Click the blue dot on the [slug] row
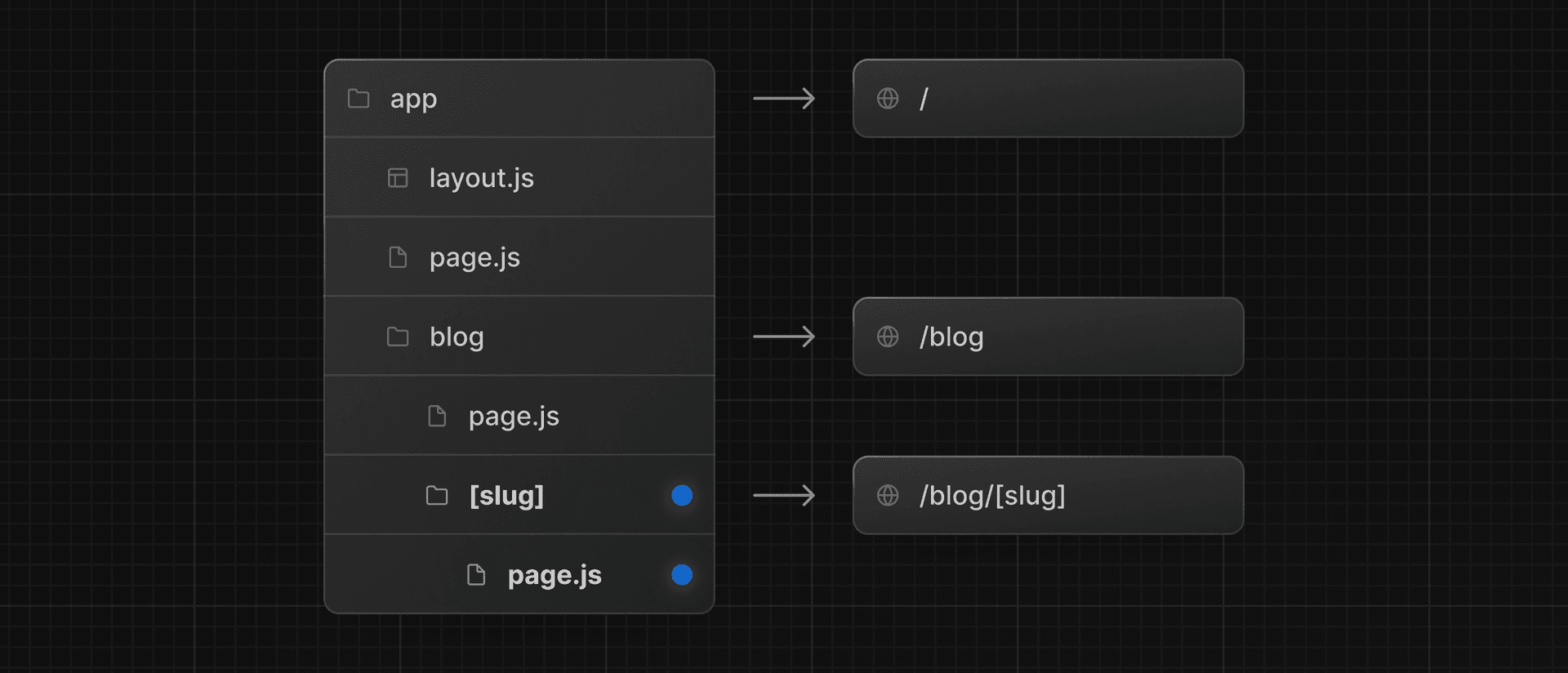This screenshot has height=673, width=1568. coord(682,496)
